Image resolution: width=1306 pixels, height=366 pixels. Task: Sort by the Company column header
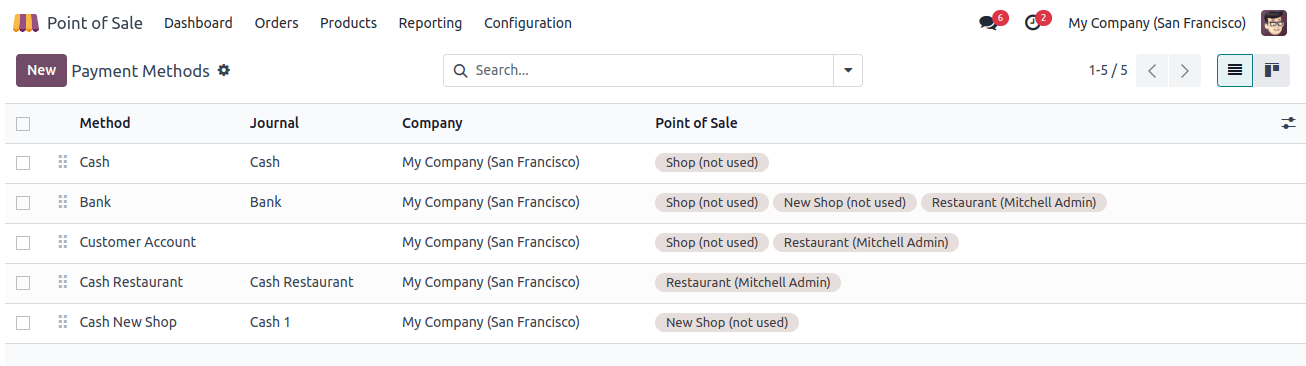coord(432,123)
